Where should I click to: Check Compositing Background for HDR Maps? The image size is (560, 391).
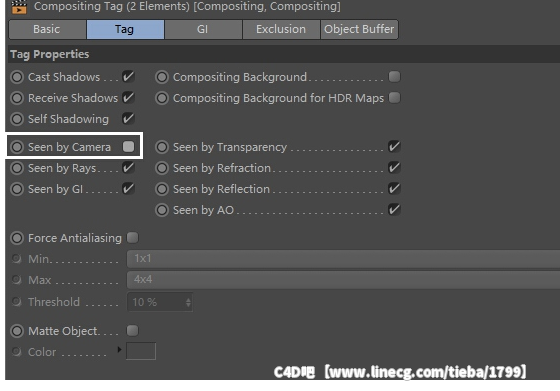pyautogui.click(x=394, y=97)
